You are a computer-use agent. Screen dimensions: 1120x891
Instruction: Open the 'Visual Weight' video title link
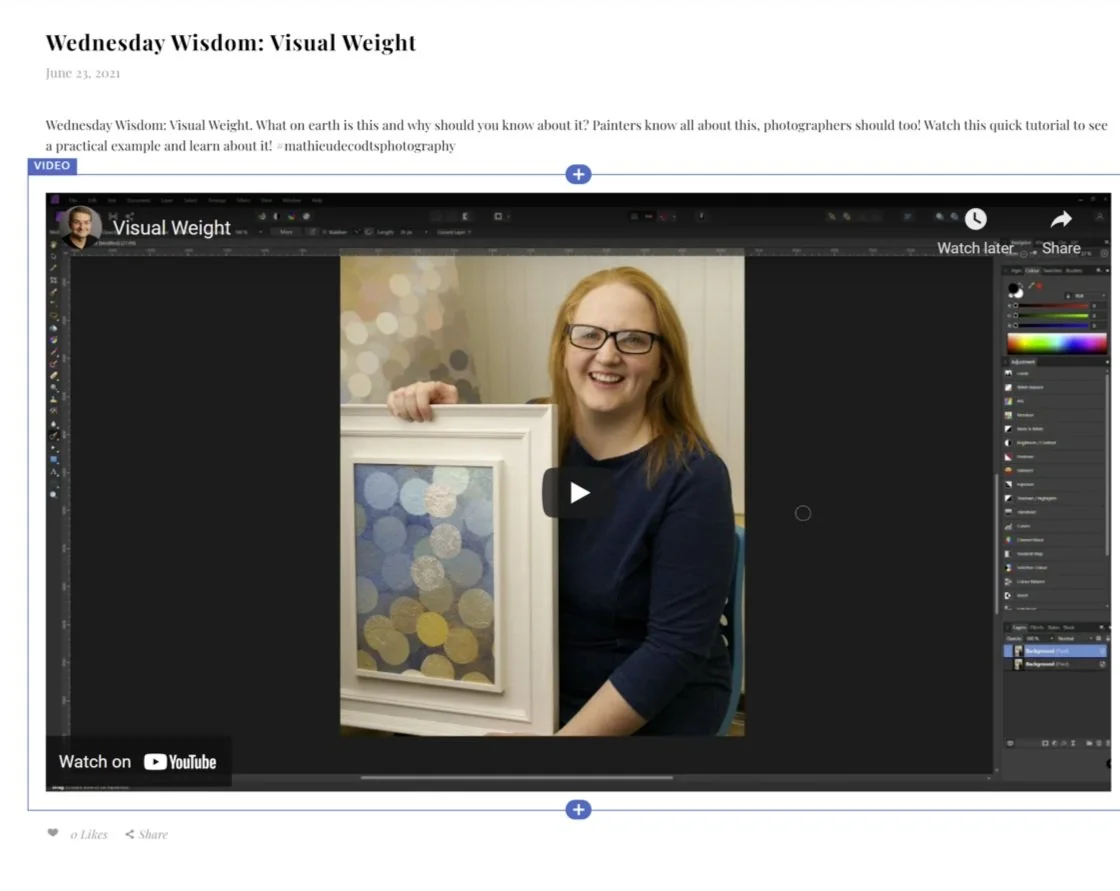pyautogui.click(x=171, y=228)
